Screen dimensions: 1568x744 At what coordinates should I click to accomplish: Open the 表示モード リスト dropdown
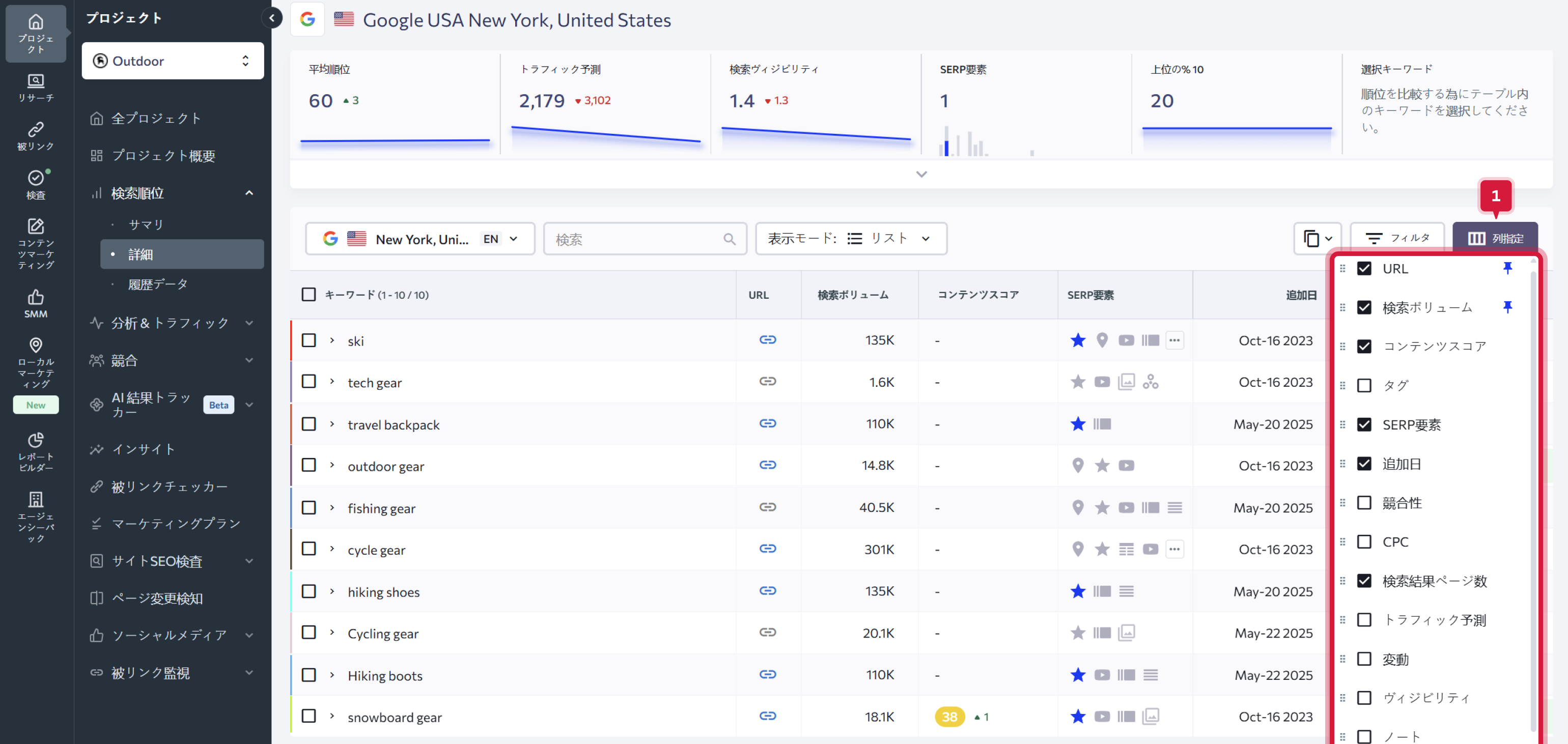[851, 239]
